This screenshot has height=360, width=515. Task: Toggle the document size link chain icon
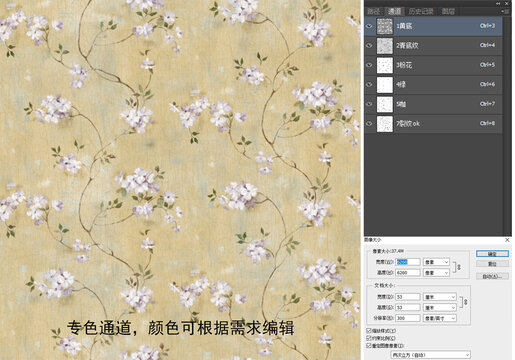tap(465, 302)
